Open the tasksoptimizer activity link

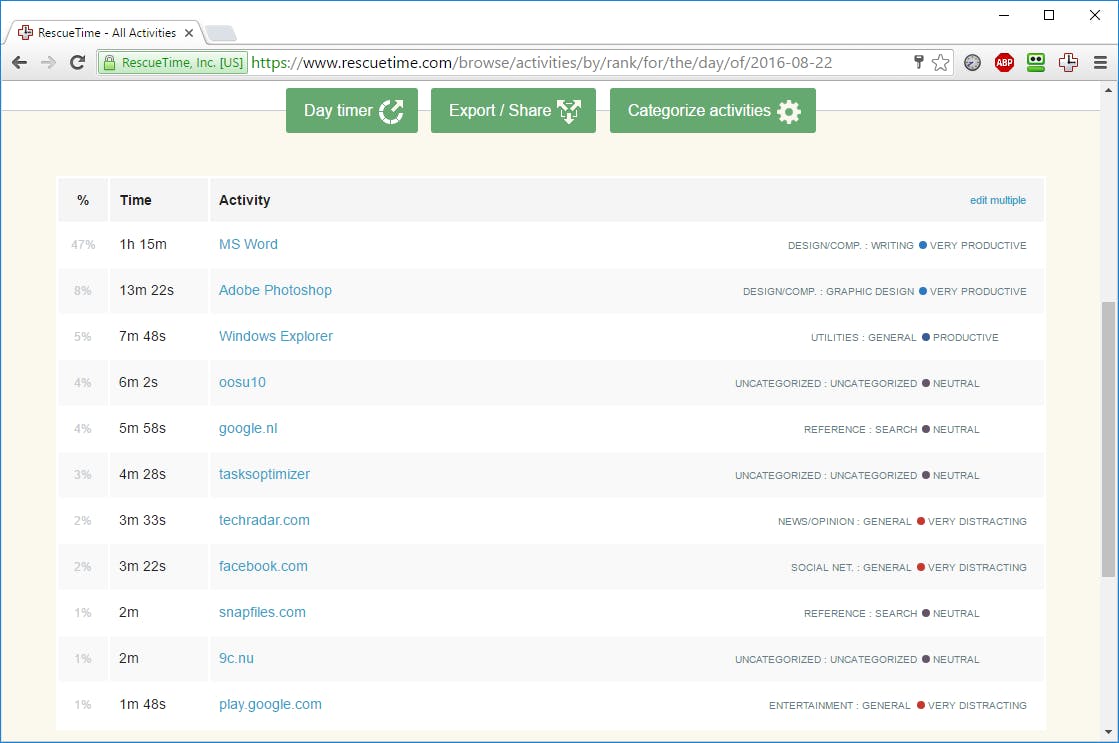[x=264, y=475]
